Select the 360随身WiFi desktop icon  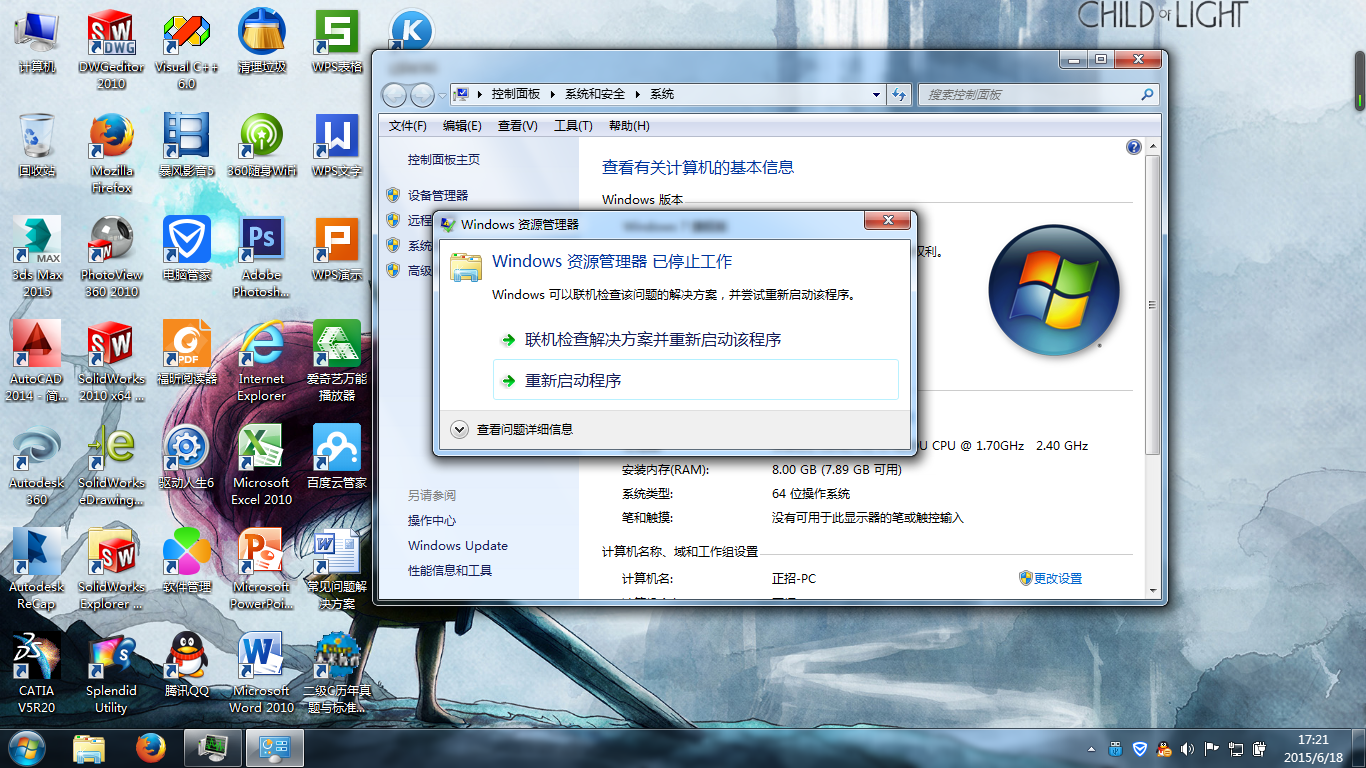262,146
